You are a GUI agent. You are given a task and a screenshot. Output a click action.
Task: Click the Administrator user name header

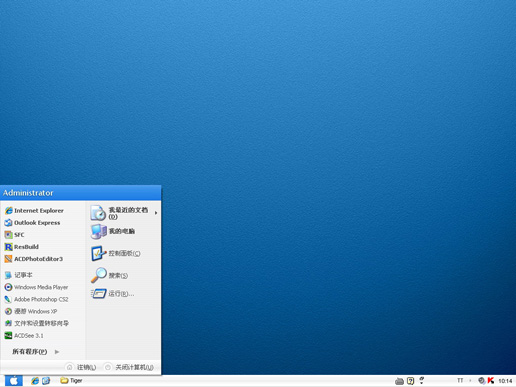tap(28, 193)
